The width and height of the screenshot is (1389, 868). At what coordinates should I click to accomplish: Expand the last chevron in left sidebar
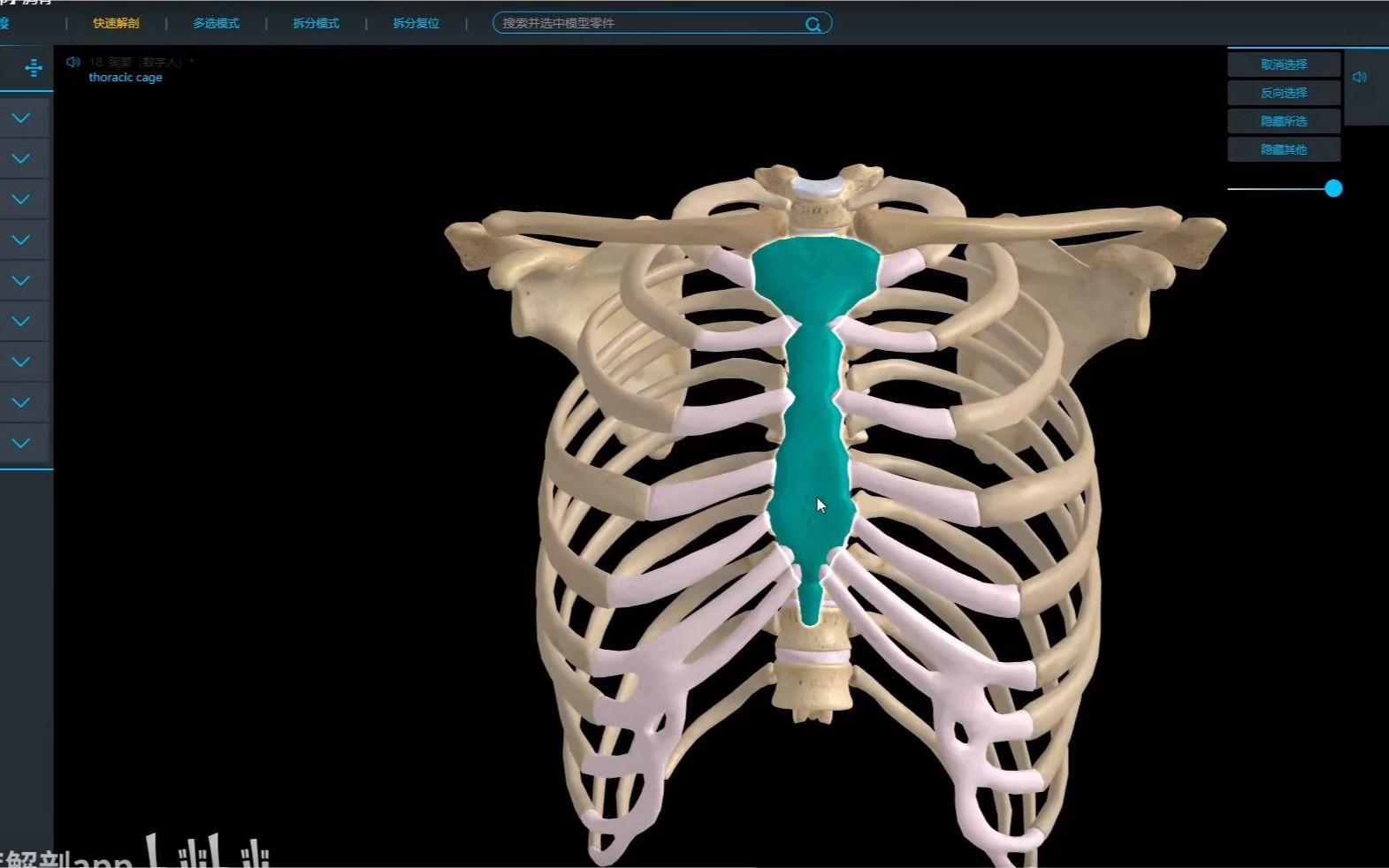[21, 443]
